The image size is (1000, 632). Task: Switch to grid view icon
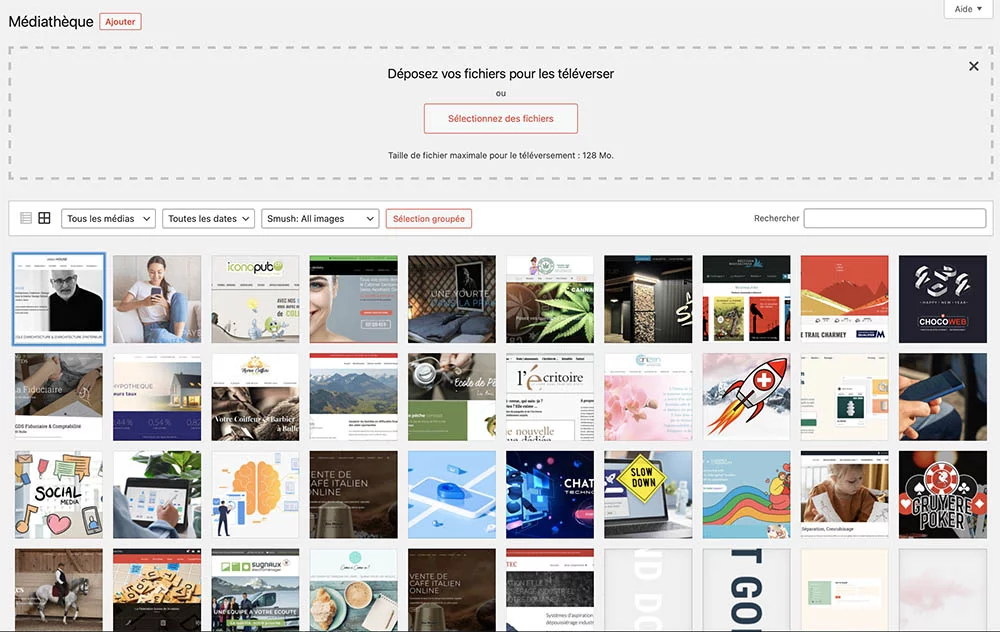(44, 218)
